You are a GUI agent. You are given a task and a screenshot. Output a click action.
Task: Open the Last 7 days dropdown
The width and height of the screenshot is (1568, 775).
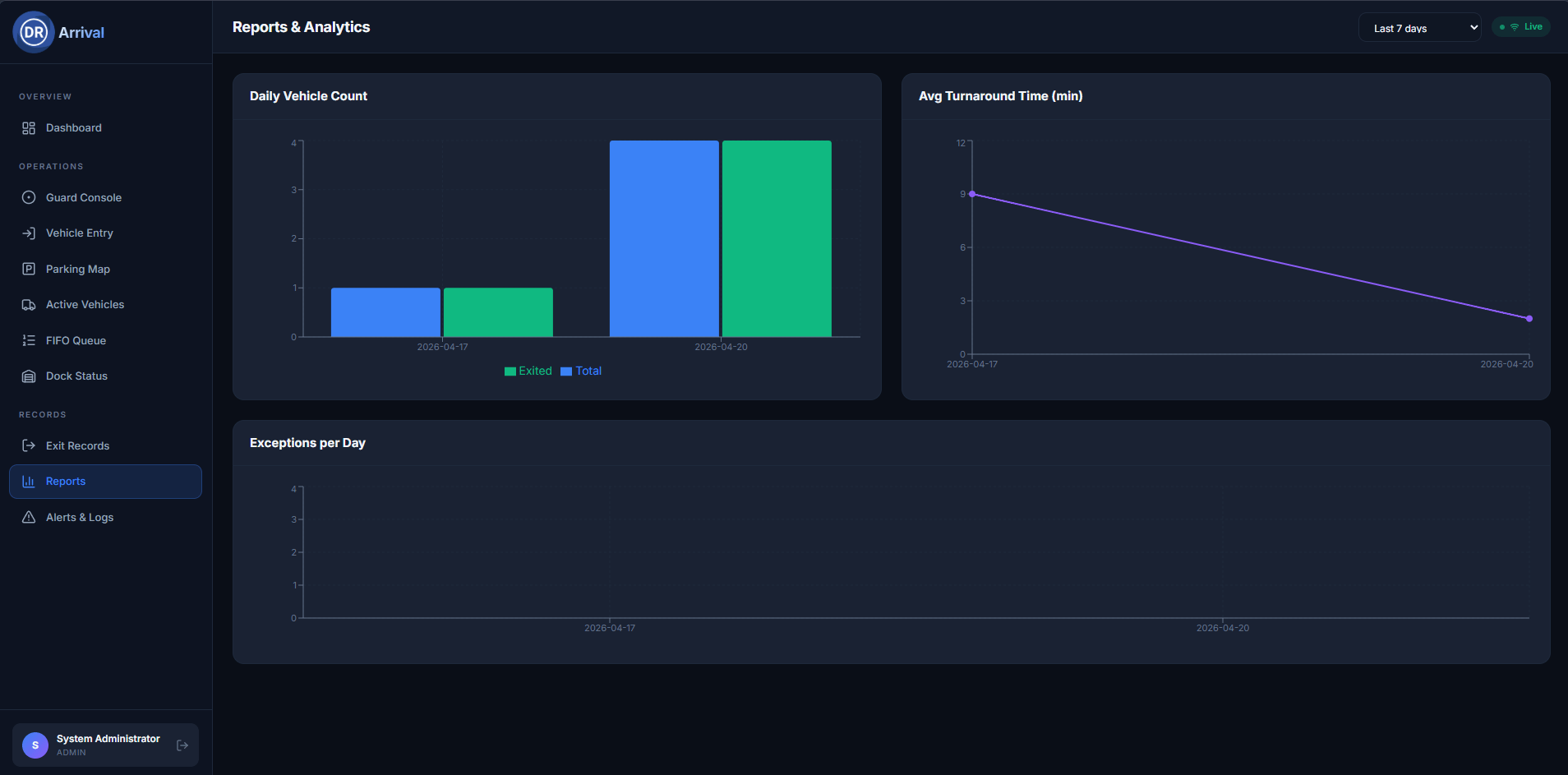point(1419,27)
